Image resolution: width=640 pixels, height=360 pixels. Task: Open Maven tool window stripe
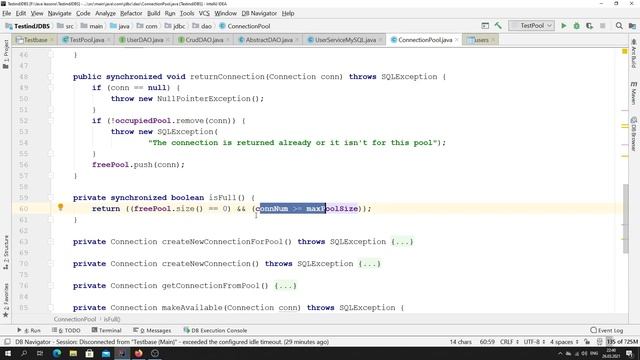(633, 93)
